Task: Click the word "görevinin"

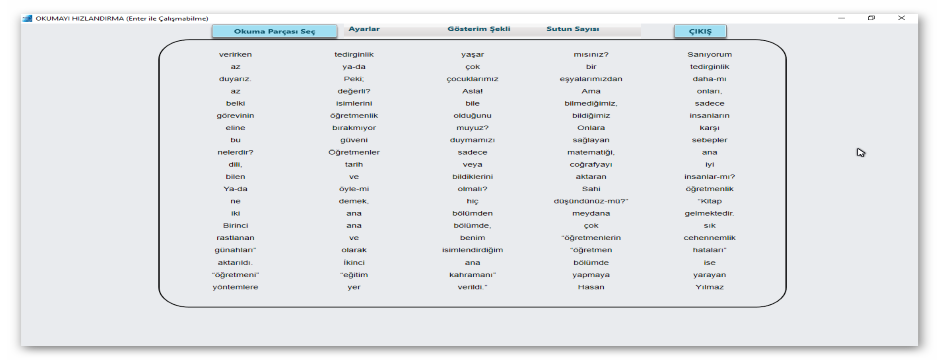Action: point(236,116)
